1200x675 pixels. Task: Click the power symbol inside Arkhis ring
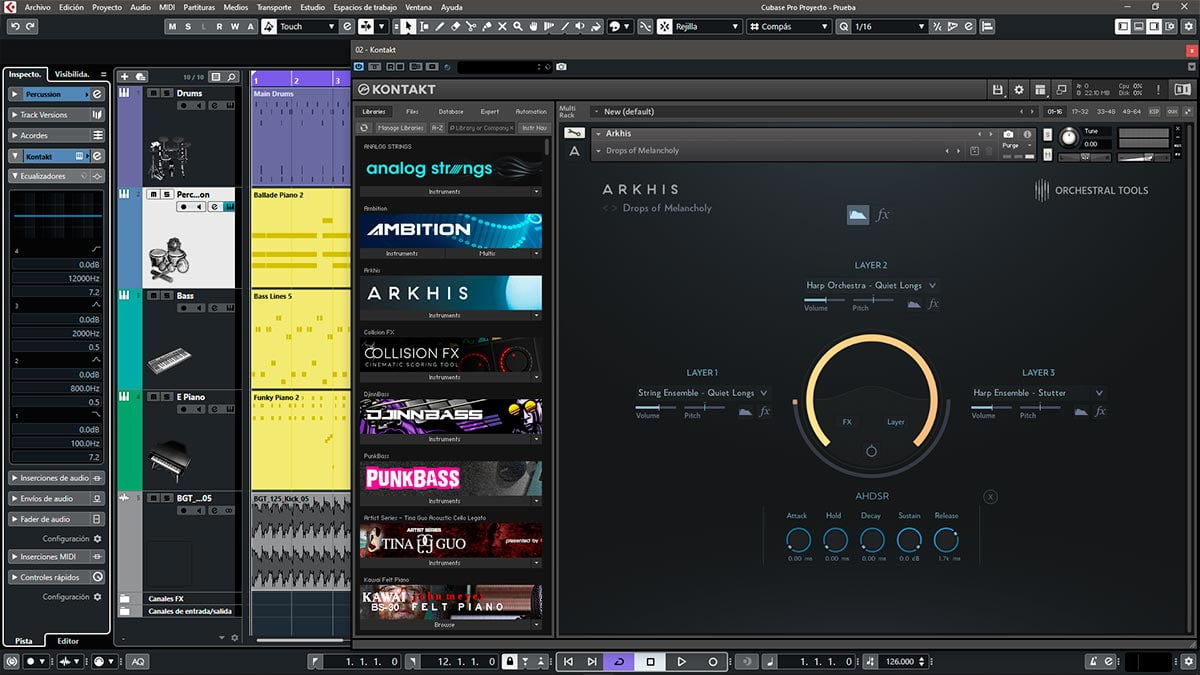[871, 452]
